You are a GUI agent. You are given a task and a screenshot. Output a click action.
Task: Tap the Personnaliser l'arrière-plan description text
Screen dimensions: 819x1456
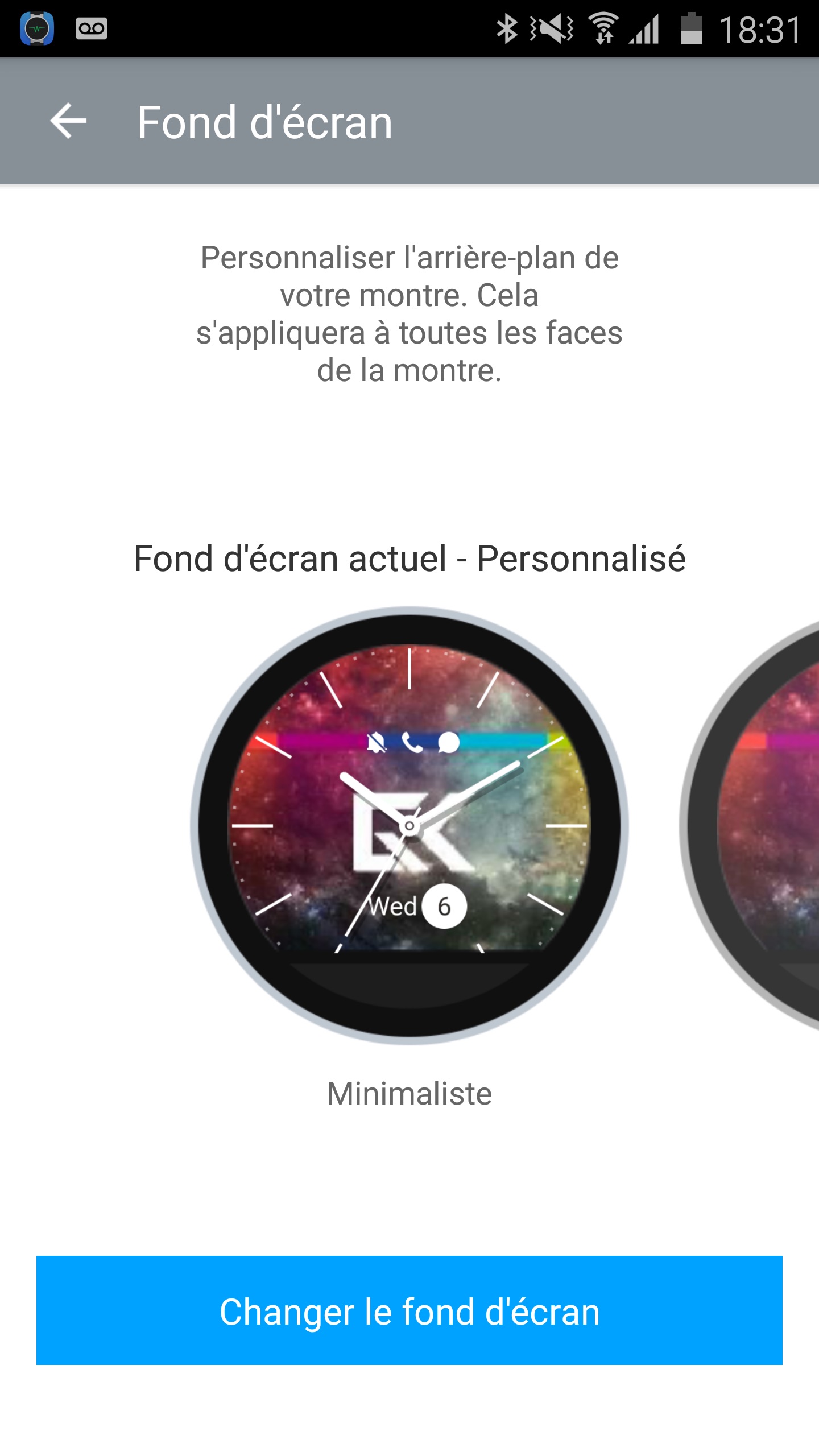tap(409, 314)
